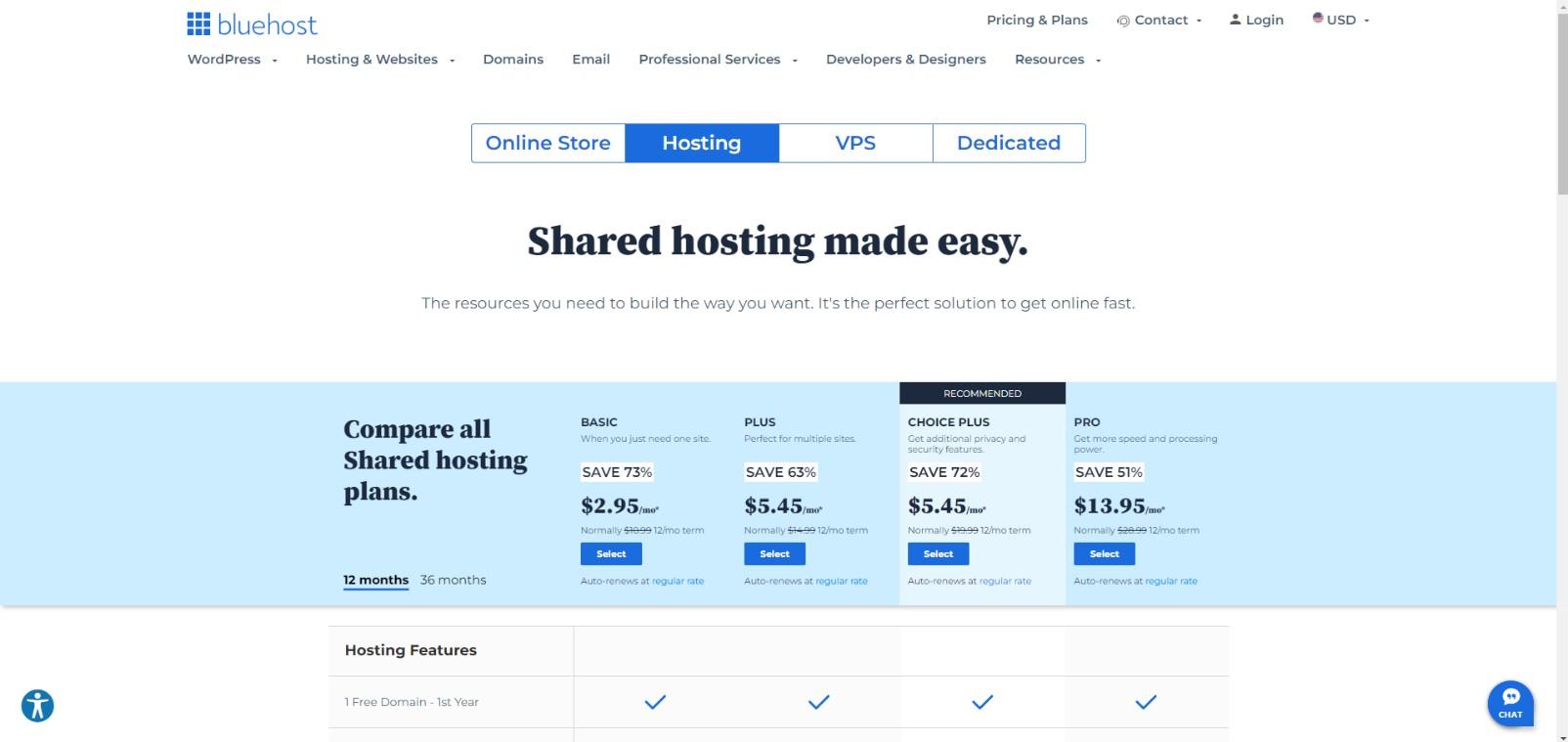Click the Bluehost logo
The height and width of the screenshot is (742, 1568).
click(x=252, y=23)
